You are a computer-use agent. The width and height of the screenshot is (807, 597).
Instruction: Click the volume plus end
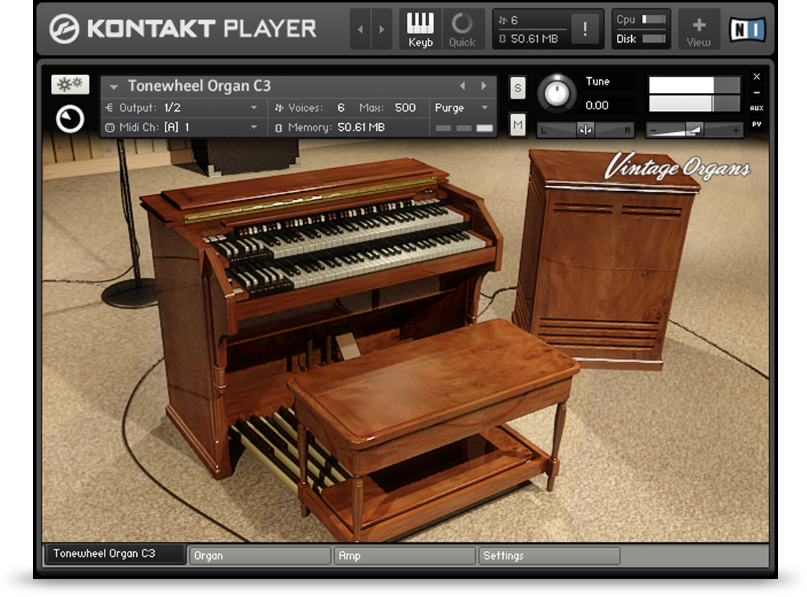736,131
